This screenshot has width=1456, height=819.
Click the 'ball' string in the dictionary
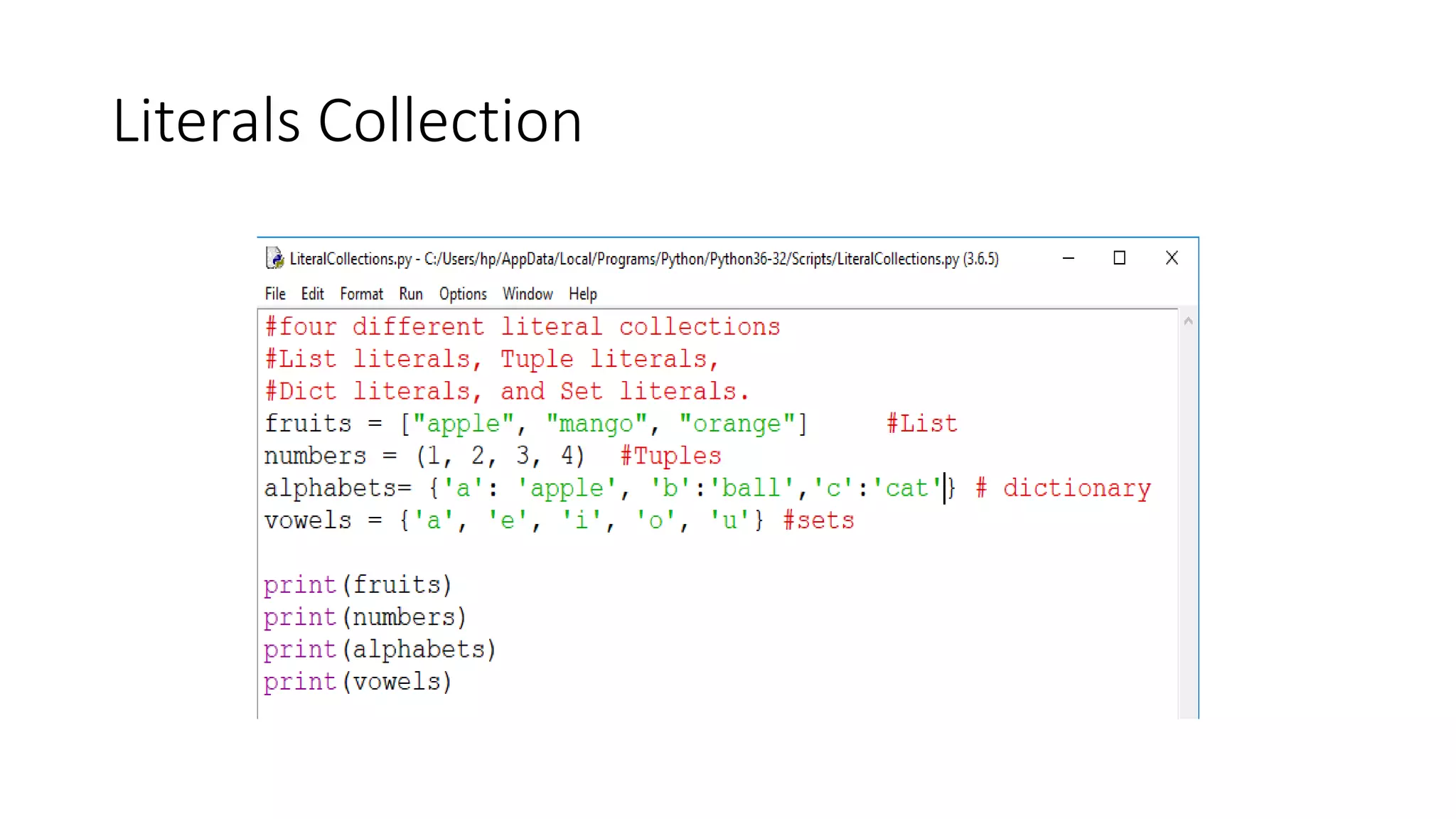[751, 488]
